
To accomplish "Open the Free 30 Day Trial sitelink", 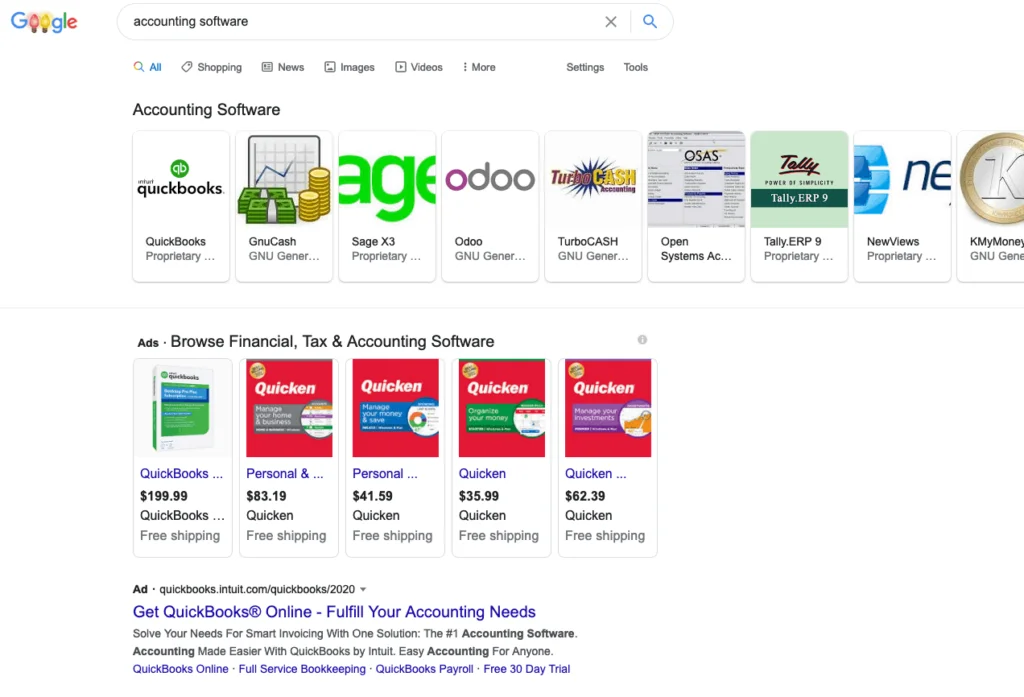I will click(527, 669).
